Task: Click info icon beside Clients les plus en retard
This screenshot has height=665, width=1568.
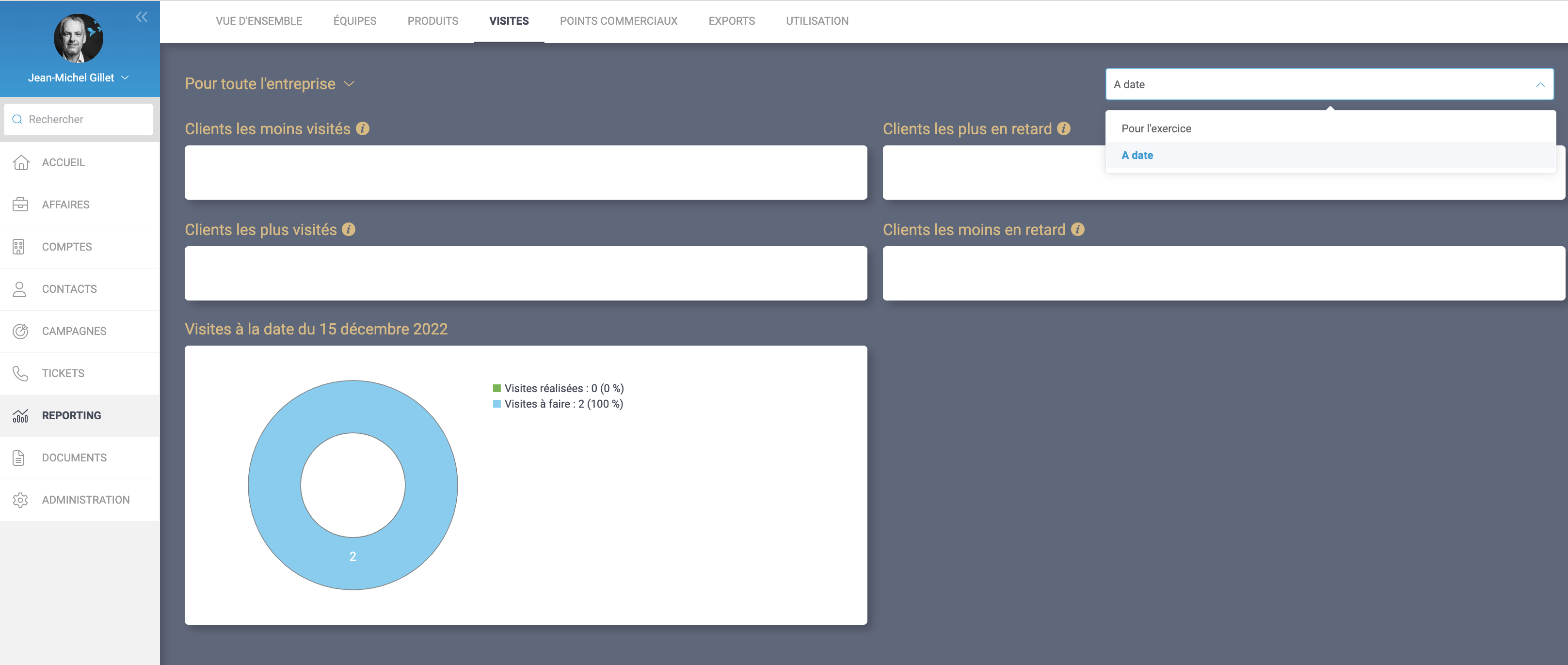Action: [x=1063, y=128]
